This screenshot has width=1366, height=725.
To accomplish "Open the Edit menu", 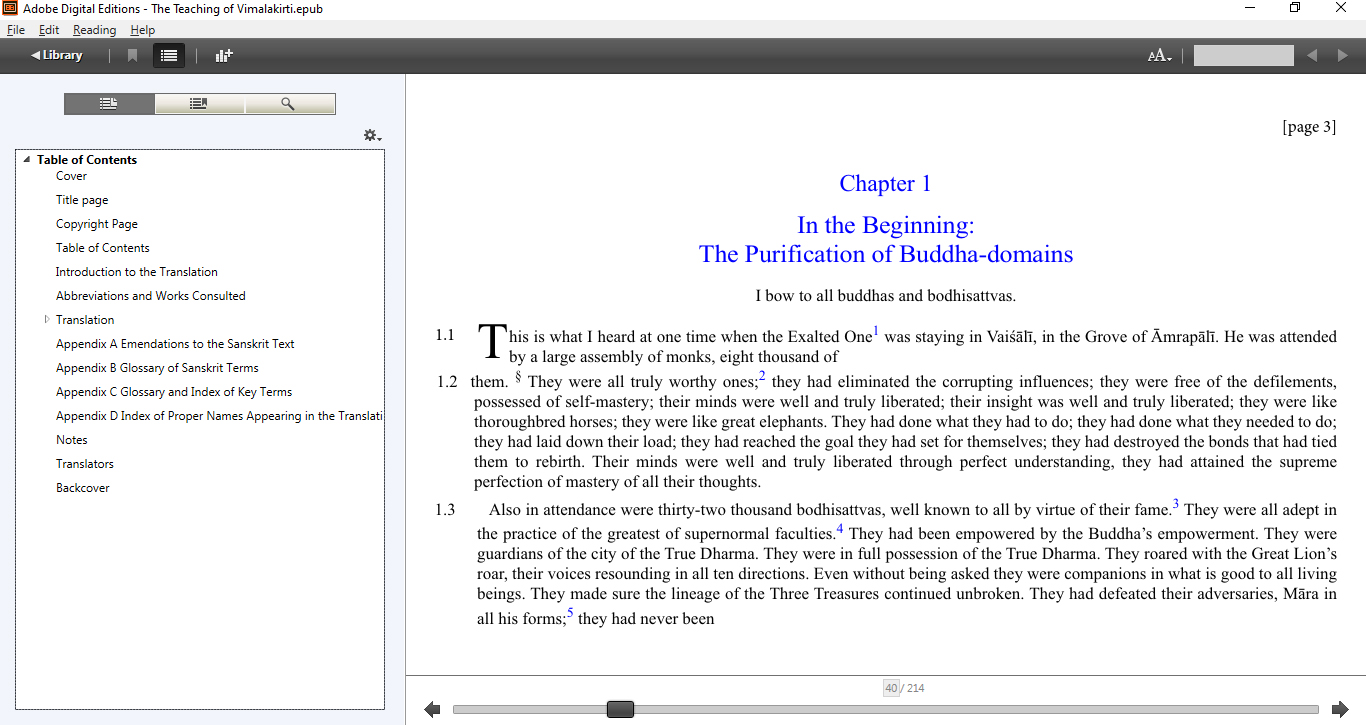I will (x=49, y=30).
